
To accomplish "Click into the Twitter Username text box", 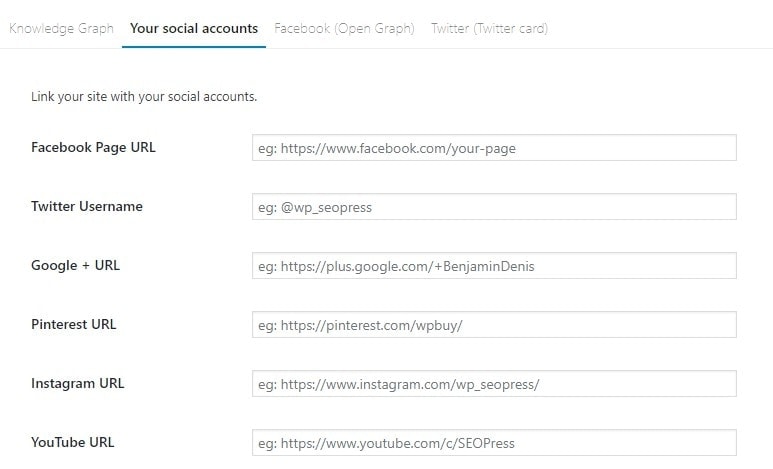I will point(494,207).
